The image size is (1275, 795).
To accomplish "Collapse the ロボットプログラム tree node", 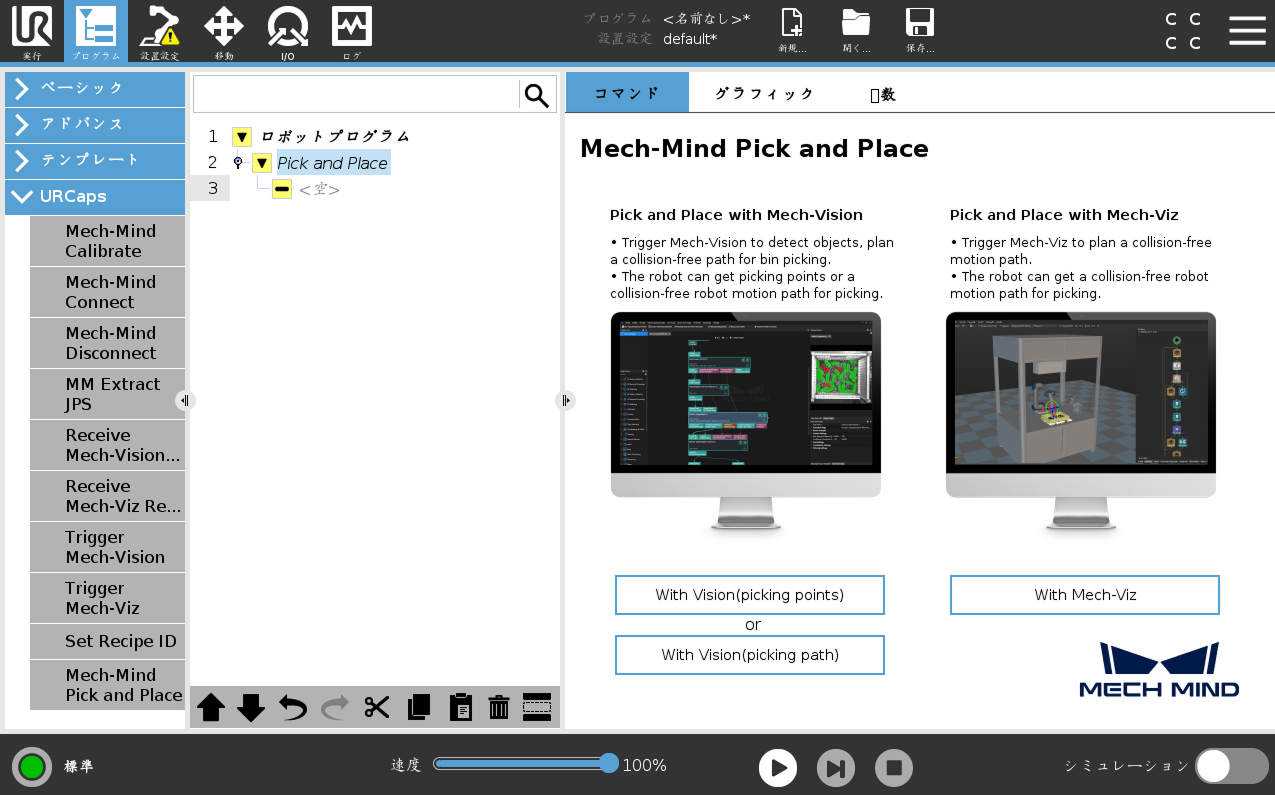I will [x=242, y=137].
